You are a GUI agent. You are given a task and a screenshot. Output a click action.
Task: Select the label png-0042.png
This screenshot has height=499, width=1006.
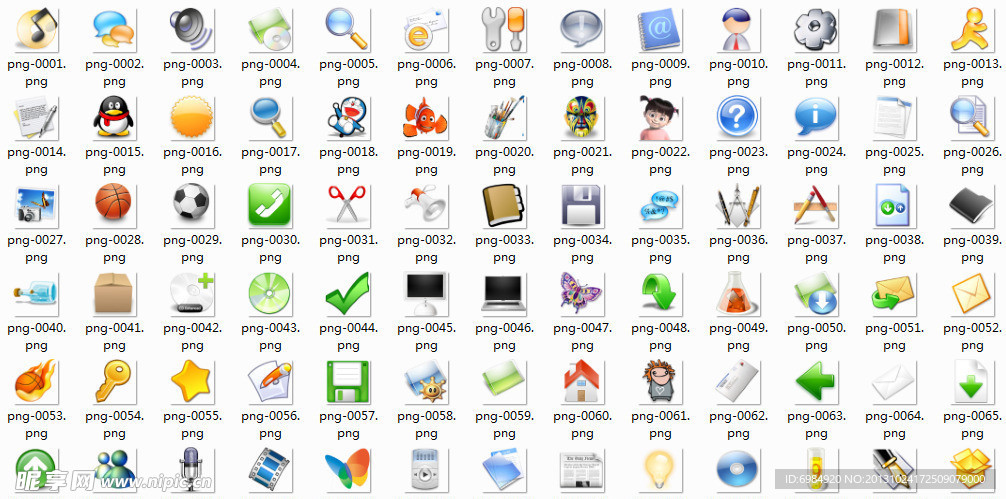click(192, 337)
